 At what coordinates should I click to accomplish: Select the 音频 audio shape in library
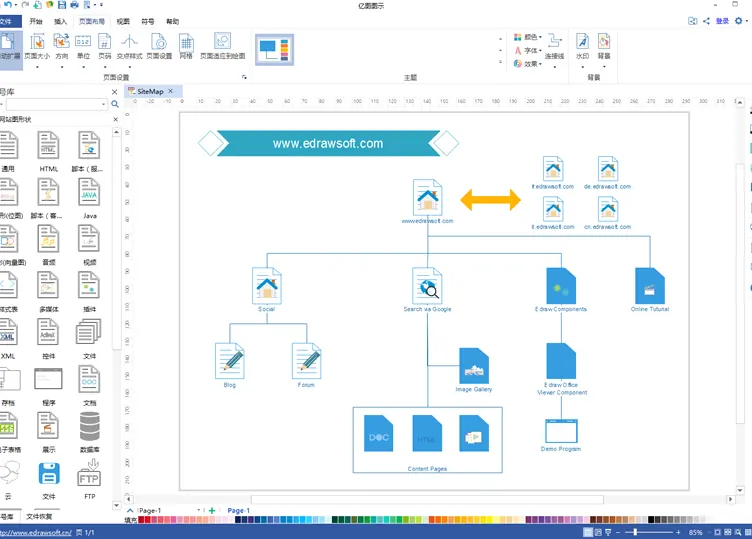pos(48,245)
